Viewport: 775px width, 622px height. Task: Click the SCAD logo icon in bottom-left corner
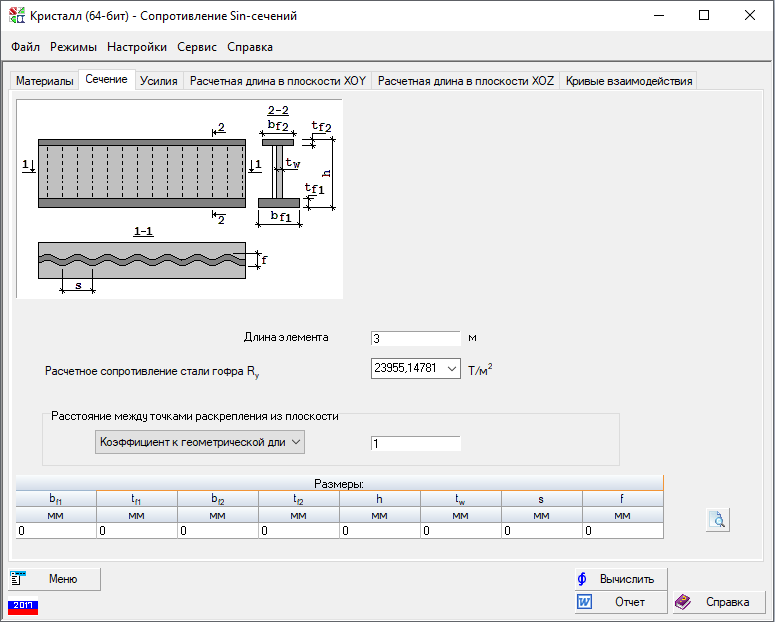coord(23,606)
